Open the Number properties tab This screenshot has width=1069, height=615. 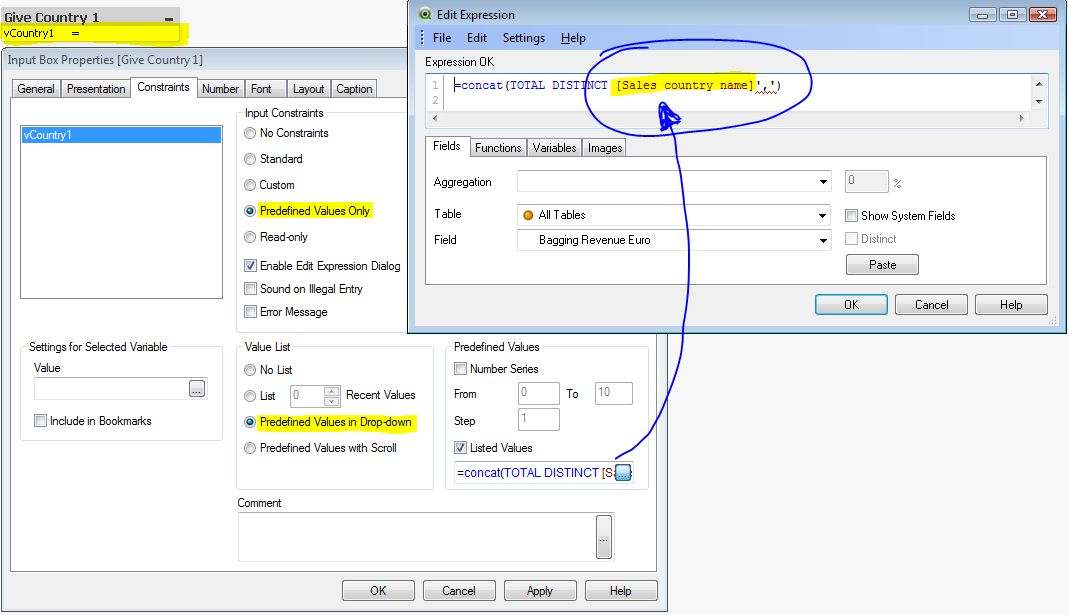(220, 89)
